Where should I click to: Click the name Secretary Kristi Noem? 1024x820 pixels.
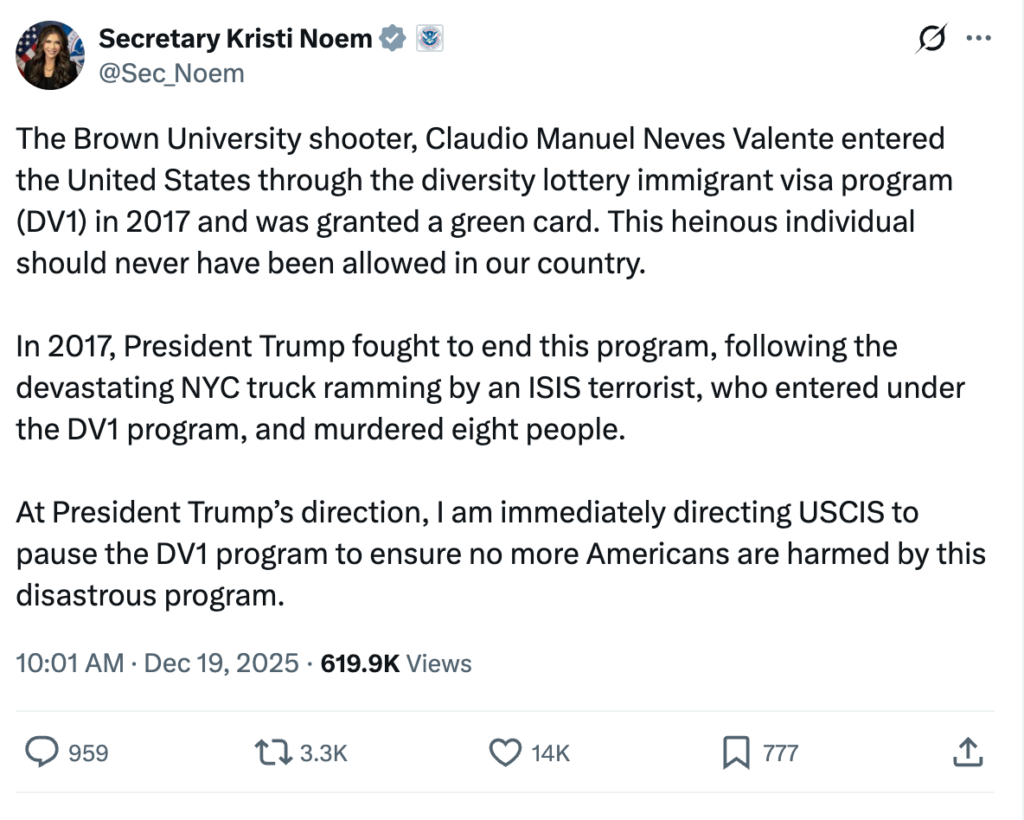coord(235,39)
